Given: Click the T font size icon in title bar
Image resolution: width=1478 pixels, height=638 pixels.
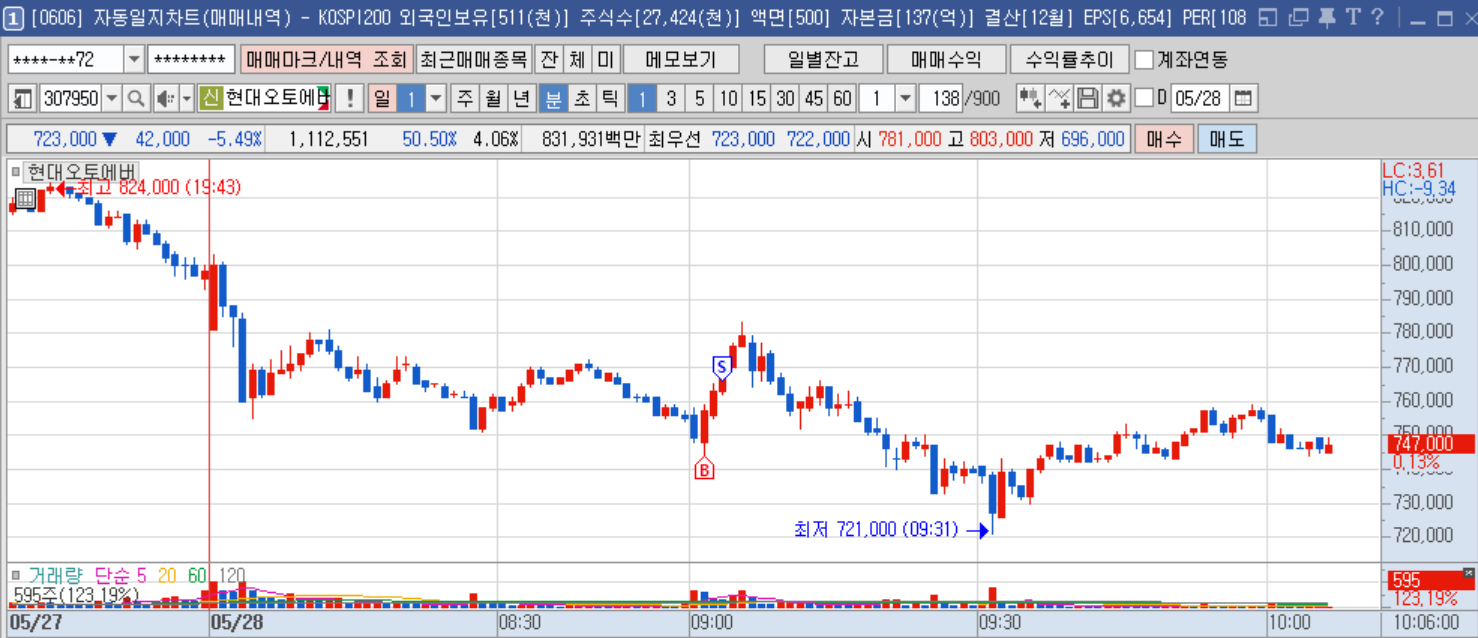Looking at the screenshot, I should pos(1353,17).
